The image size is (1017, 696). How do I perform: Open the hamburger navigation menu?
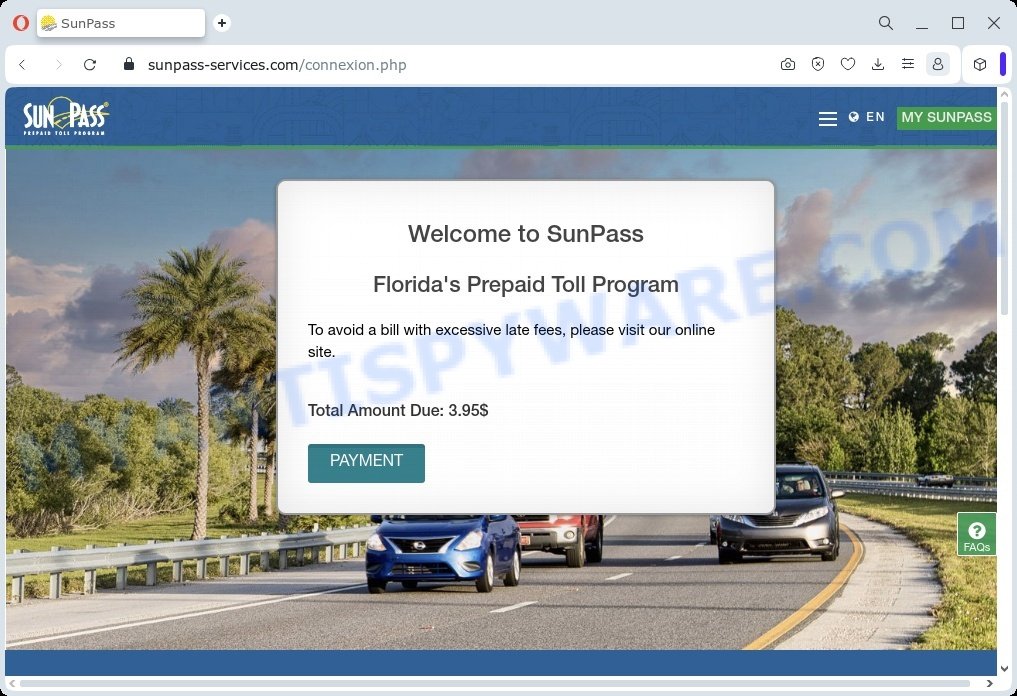(x=828, y=119)
